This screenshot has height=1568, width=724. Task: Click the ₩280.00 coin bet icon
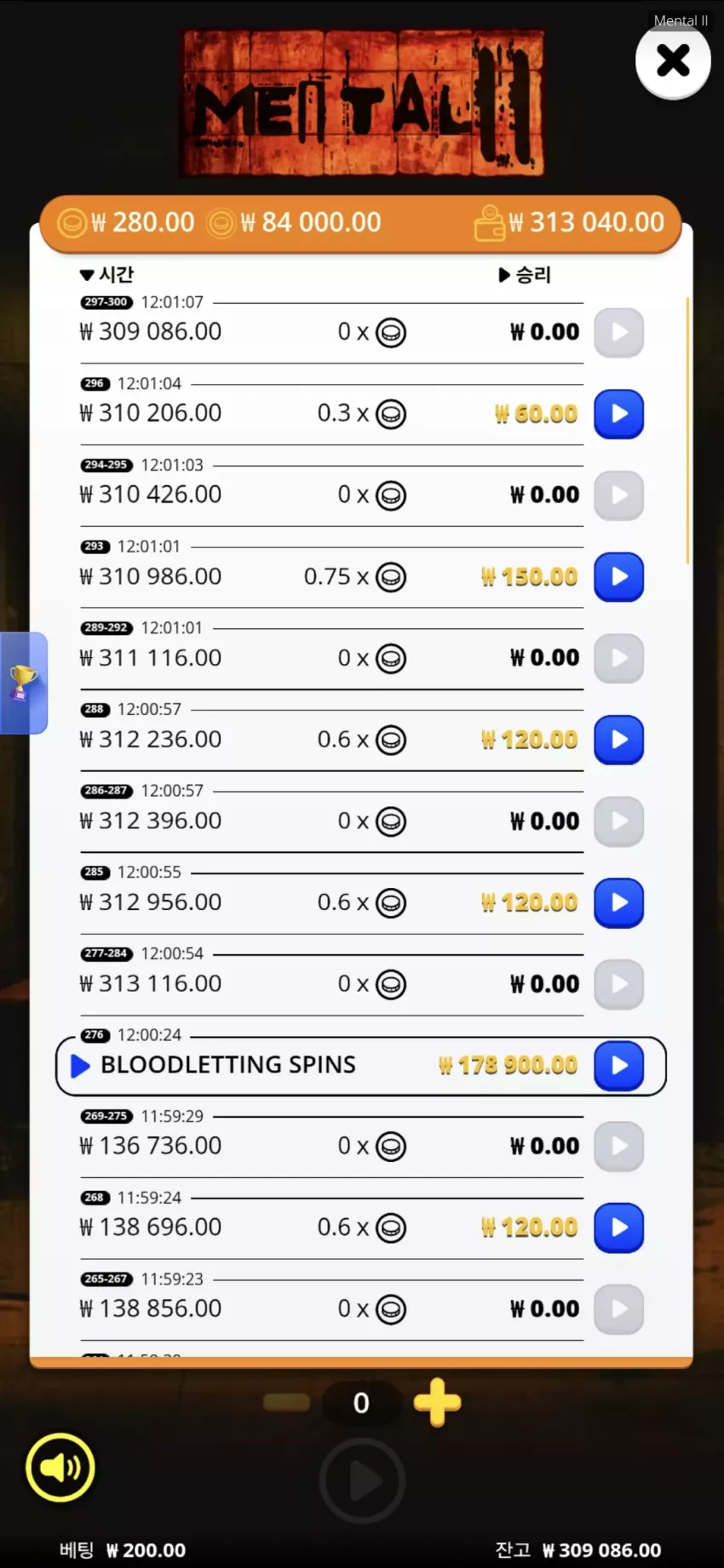72,223
